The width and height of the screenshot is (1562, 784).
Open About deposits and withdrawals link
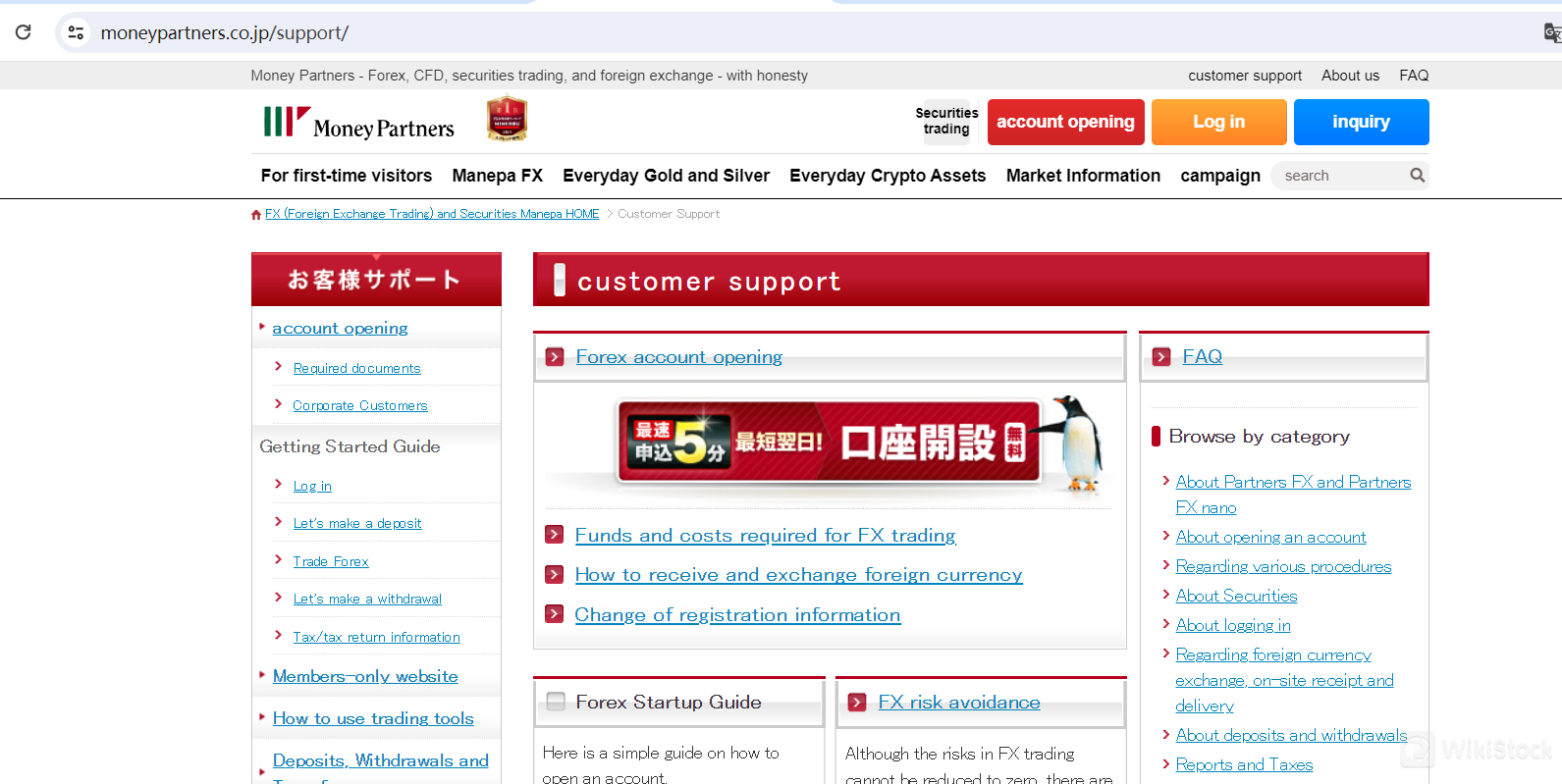pos(1291,736)
